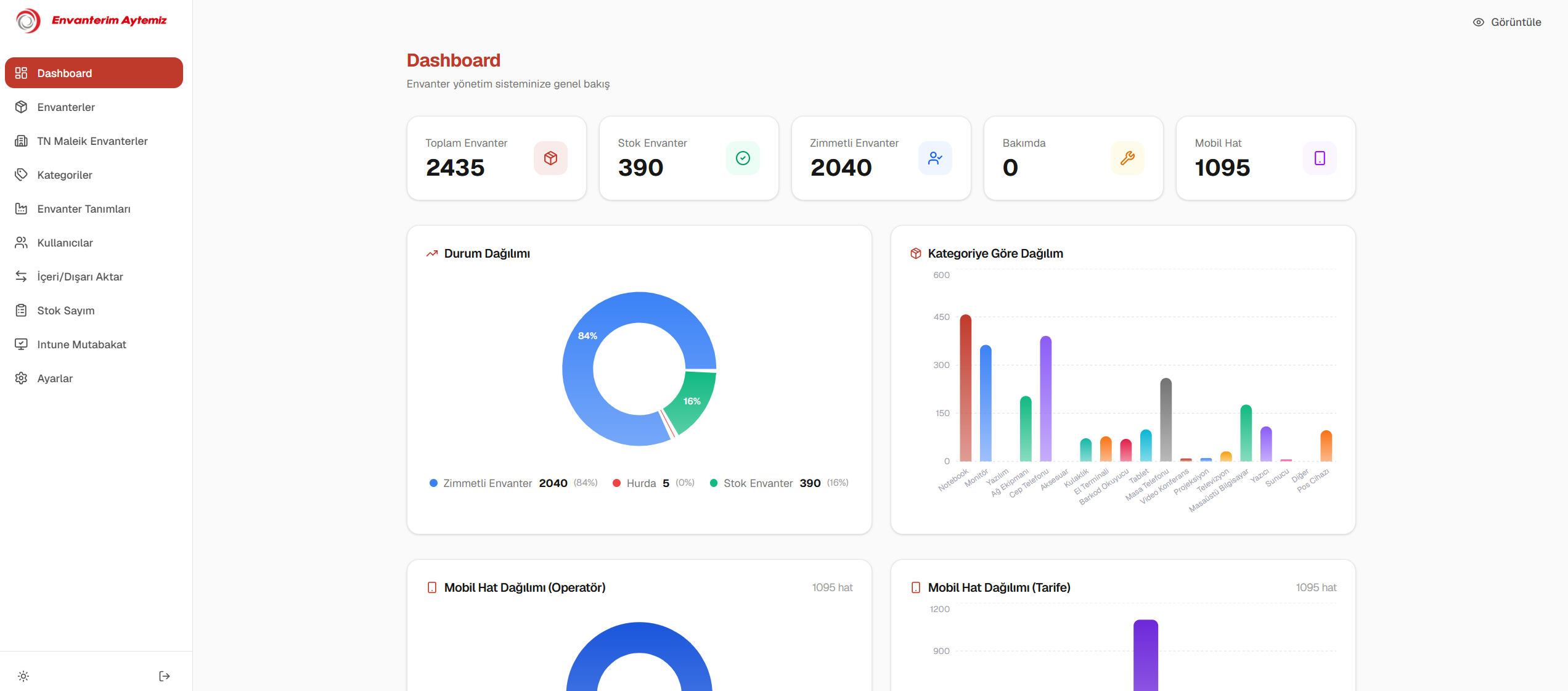Click the Envanterim Aytemiz logo icon

point(28,21)
